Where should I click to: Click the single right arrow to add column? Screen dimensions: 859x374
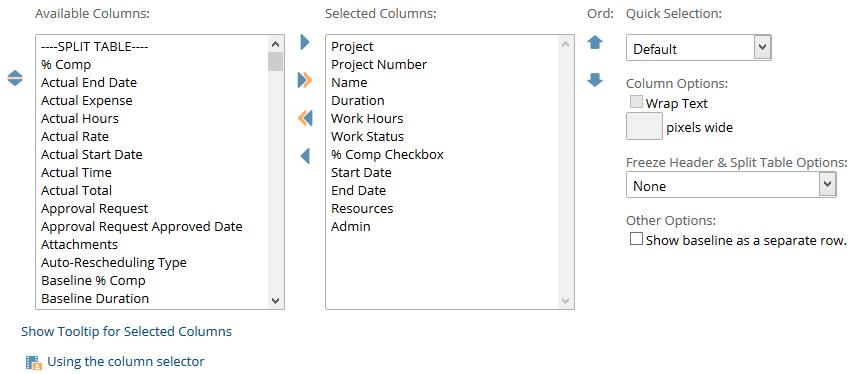tap(305, 42)
